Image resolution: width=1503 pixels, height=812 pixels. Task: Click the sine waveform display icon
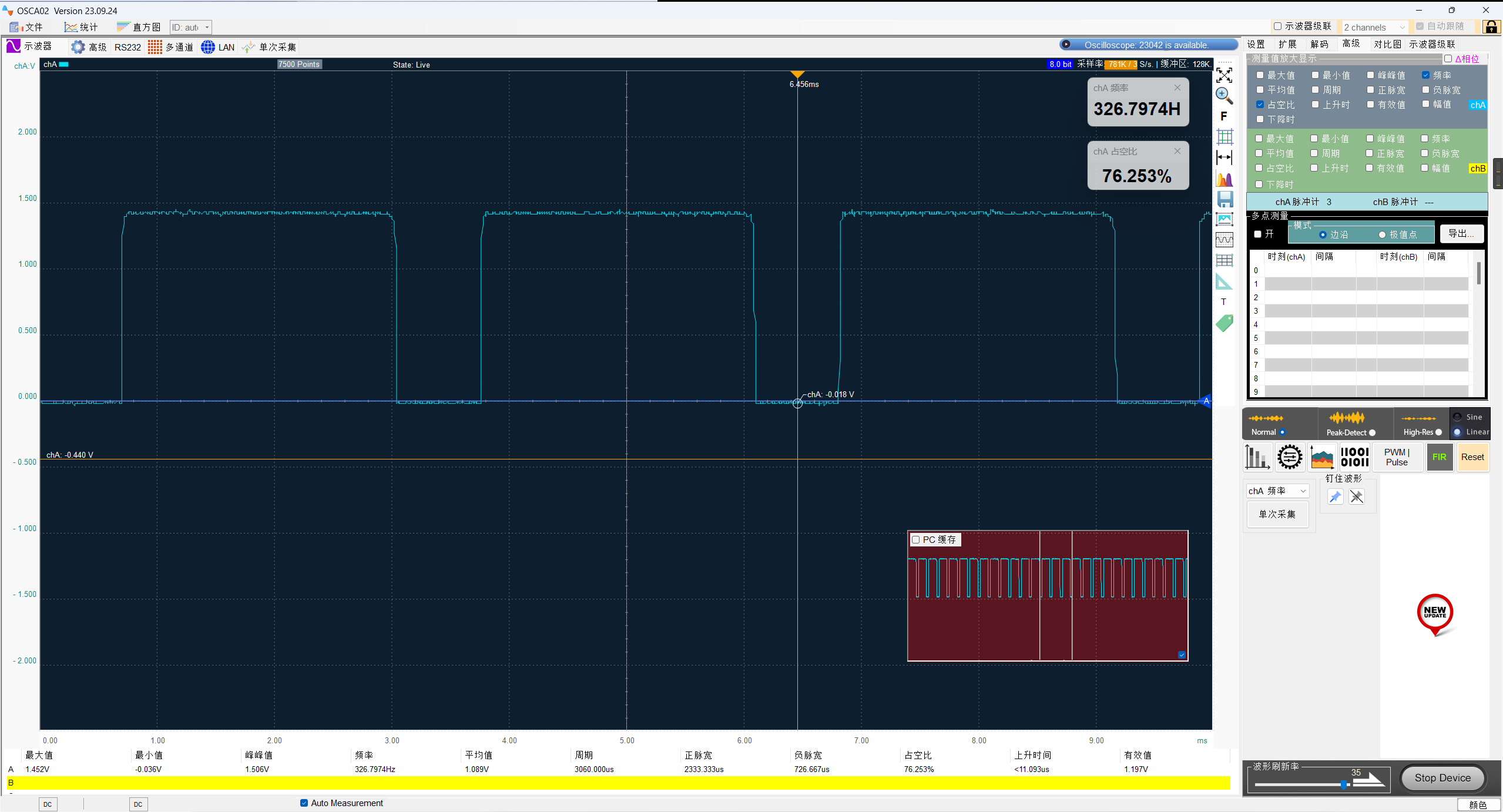tap(1224, 240)
